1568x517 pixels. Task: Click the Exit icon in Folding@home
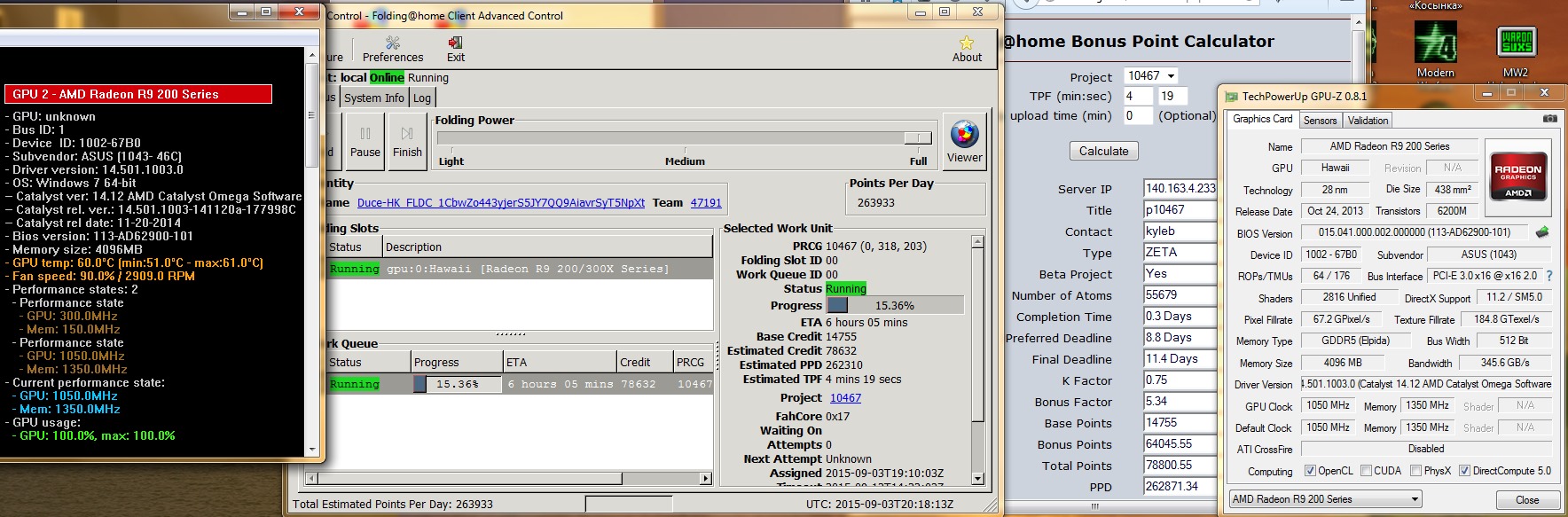coord(456,50)
